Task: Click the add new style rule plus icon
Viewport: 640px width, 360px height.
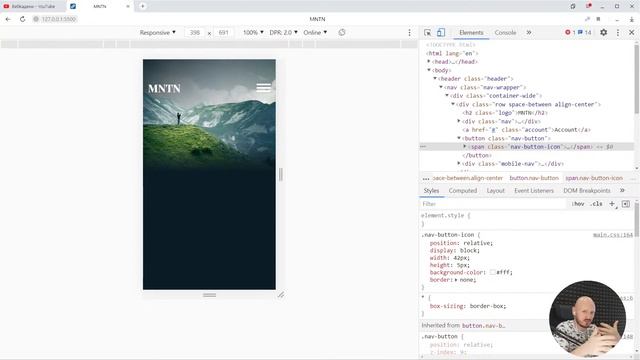Action: coord(612,204)
